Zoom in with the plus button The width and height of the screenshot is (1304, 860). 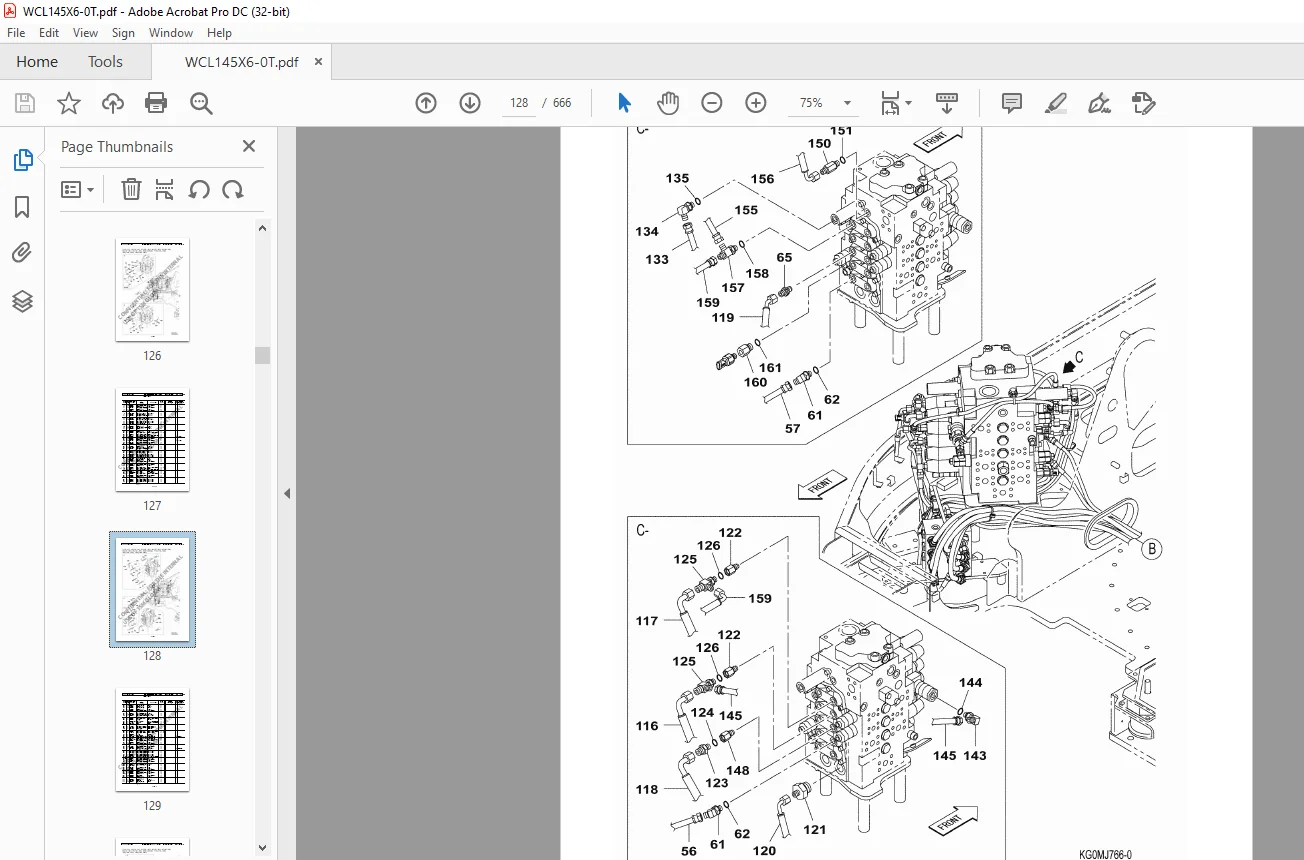[756, 103]
